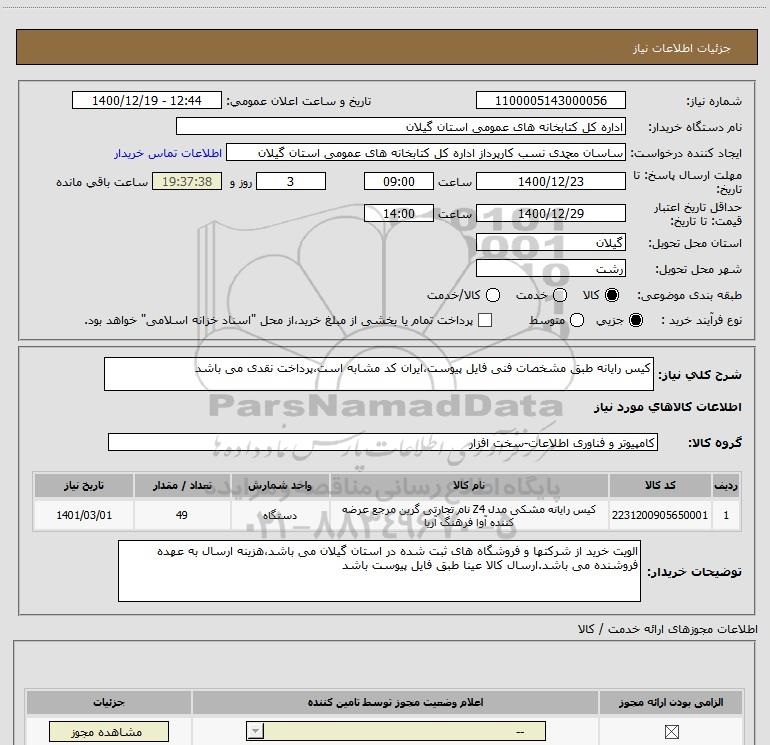The height and width of the screenshot is (745, 770).
Task: Click the product name cell کیس رایانه مشکی
Action: [x=469, y=515]
